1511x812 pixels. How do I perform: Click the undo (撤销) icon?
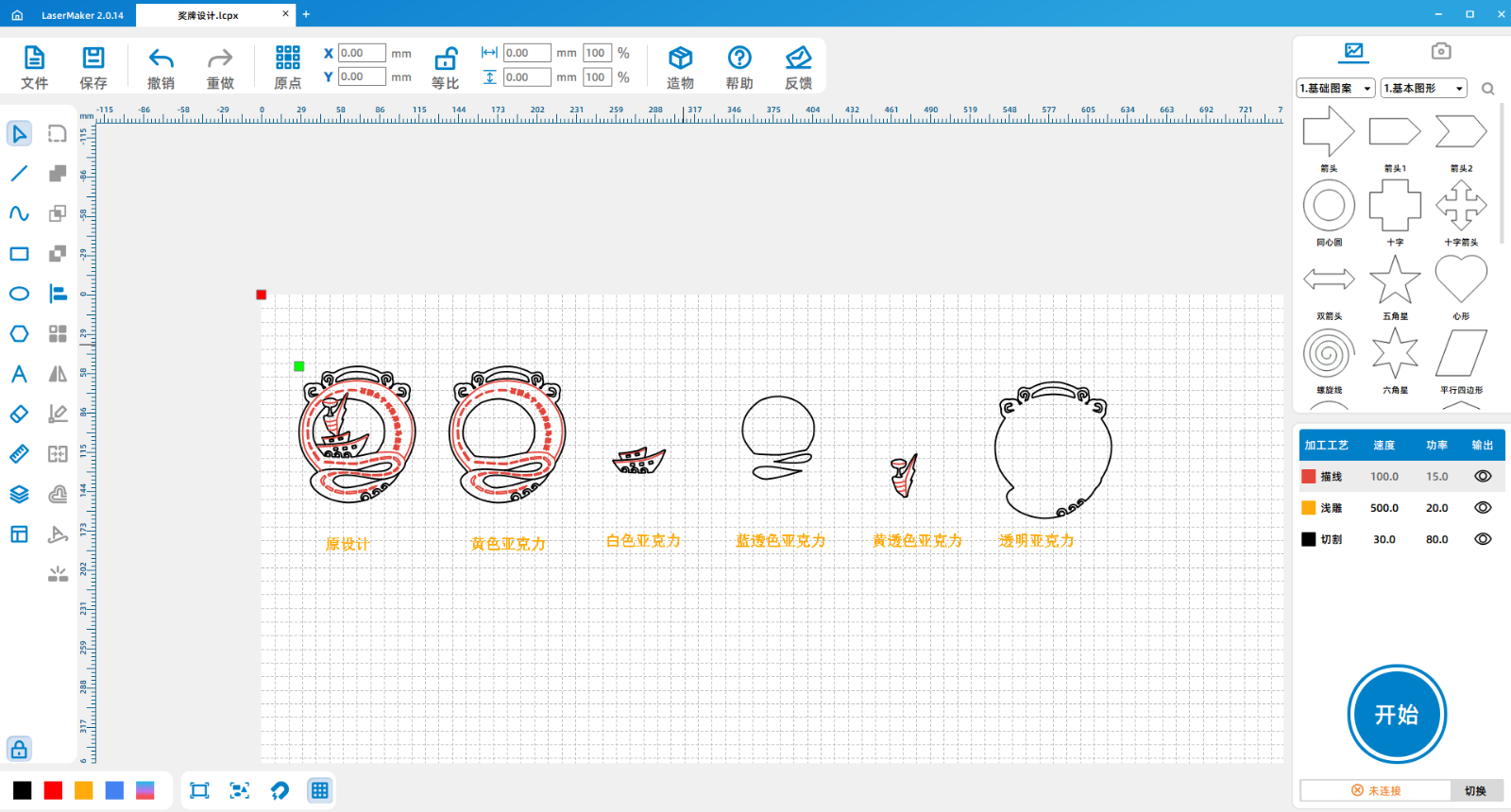click(161, 59)
